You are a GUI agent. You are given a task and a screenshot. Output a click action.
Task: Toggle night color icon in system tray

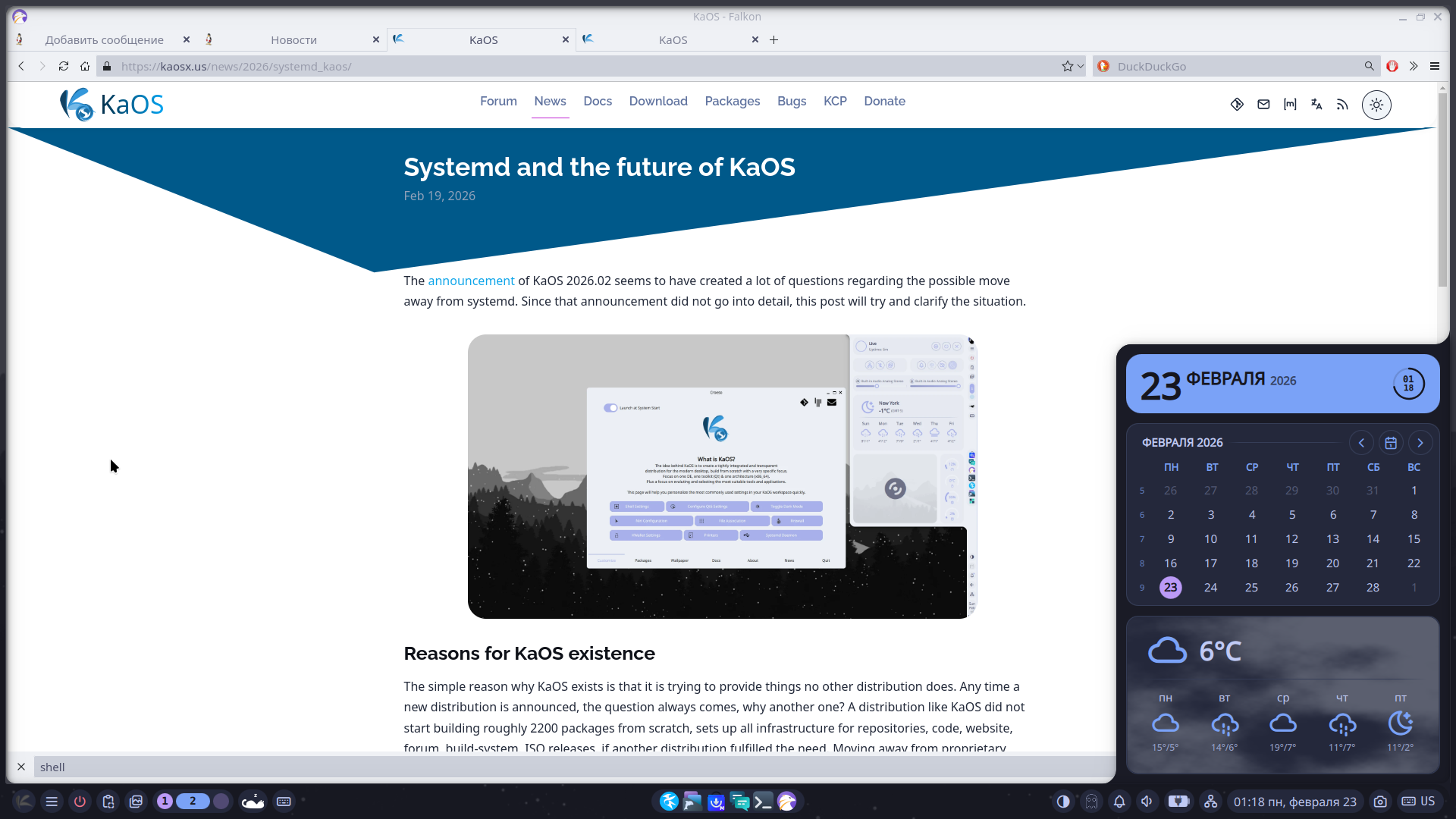coord(1063,802)
